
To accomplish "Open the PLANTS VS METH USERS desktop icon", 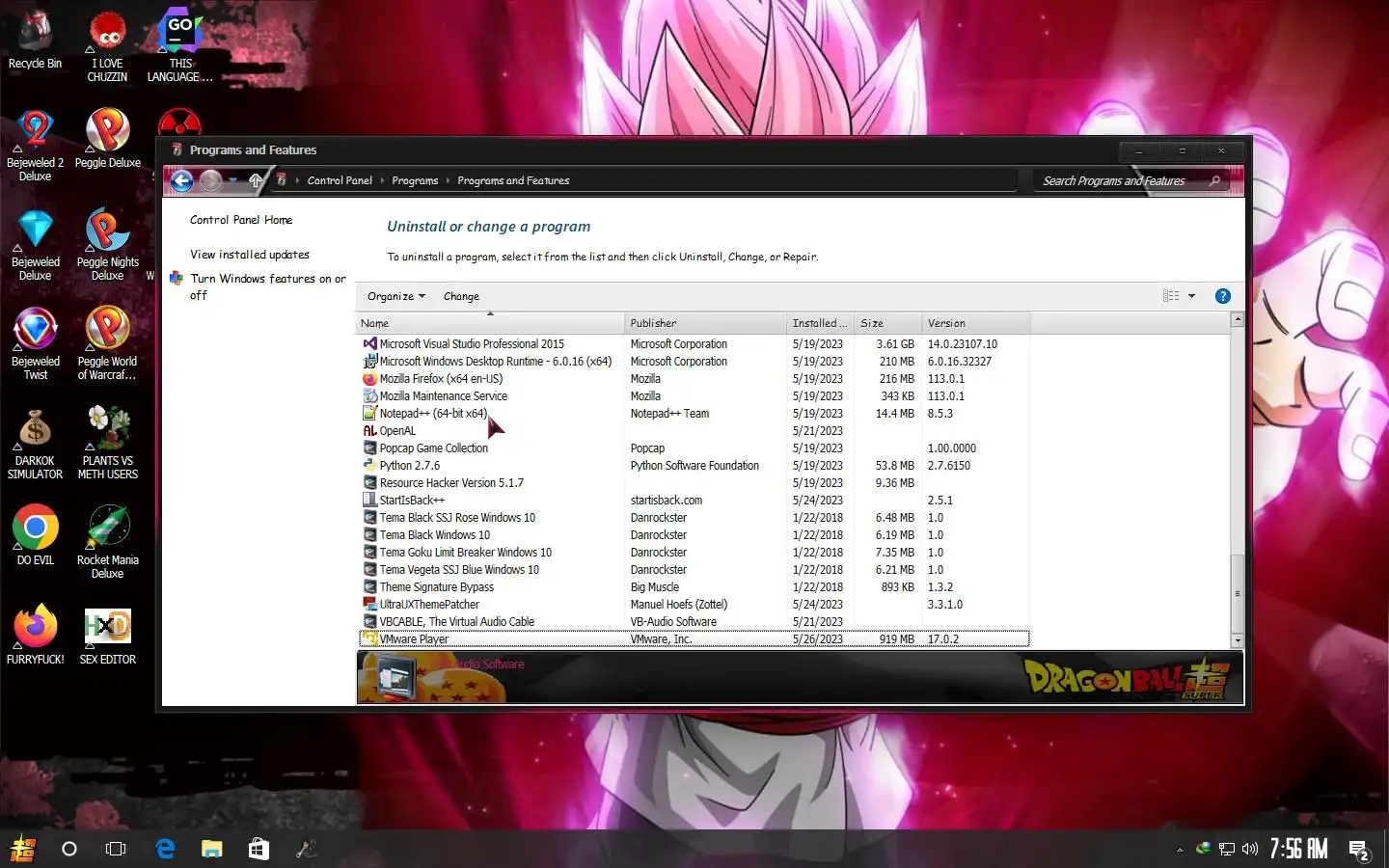I will pos(107,443).
